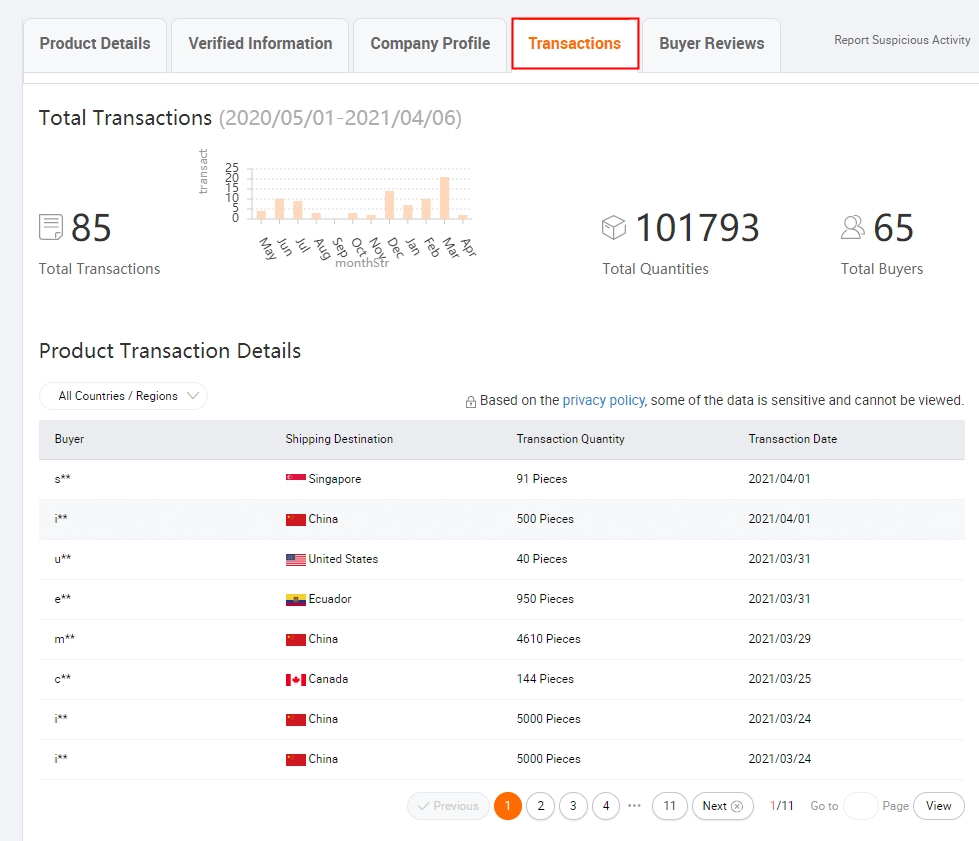979x841 pixels.
Task: Switch to Verified Information tab
Action: click(260, 44)
